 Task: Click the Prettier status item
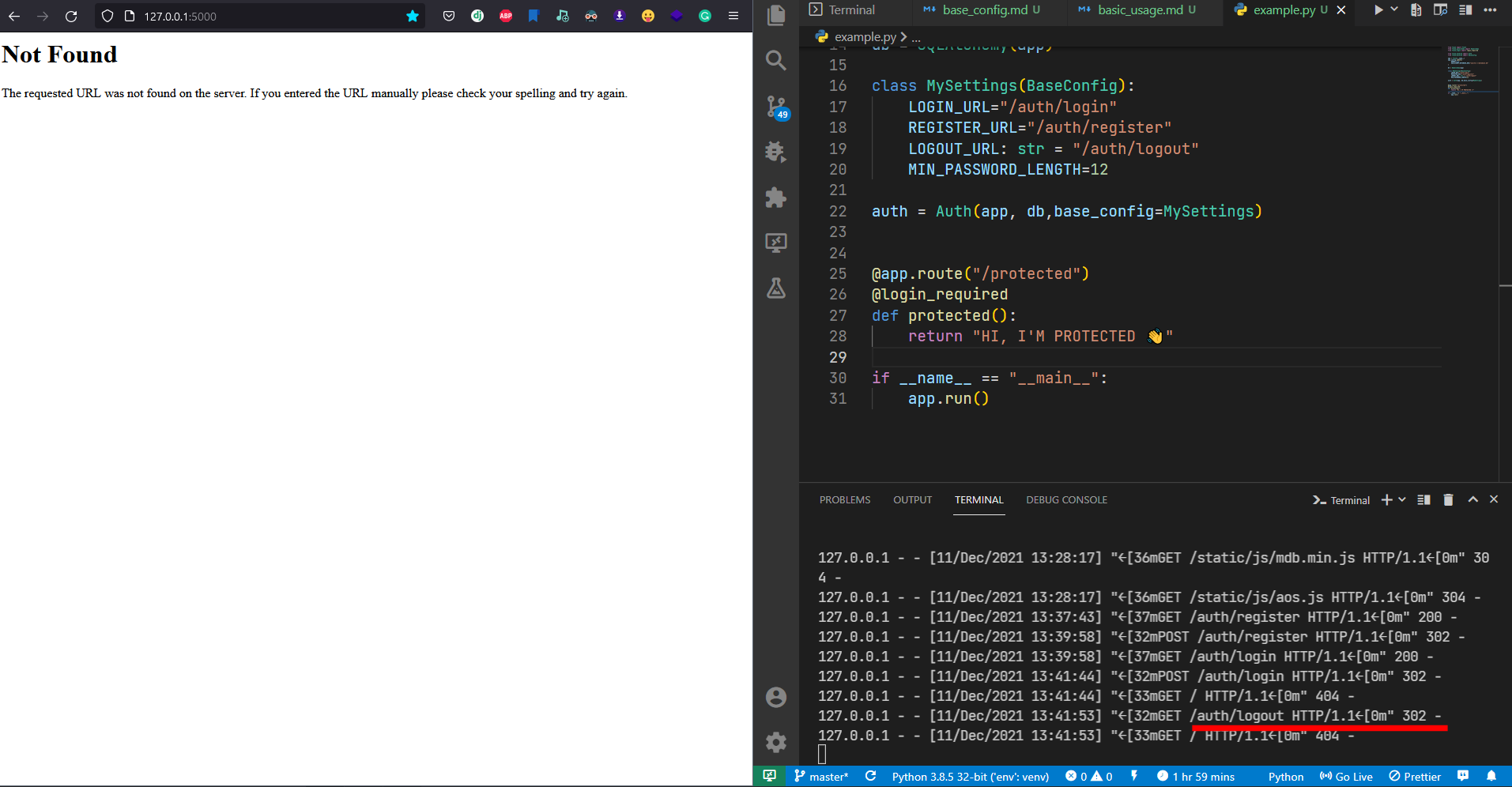click(1415, 777)
